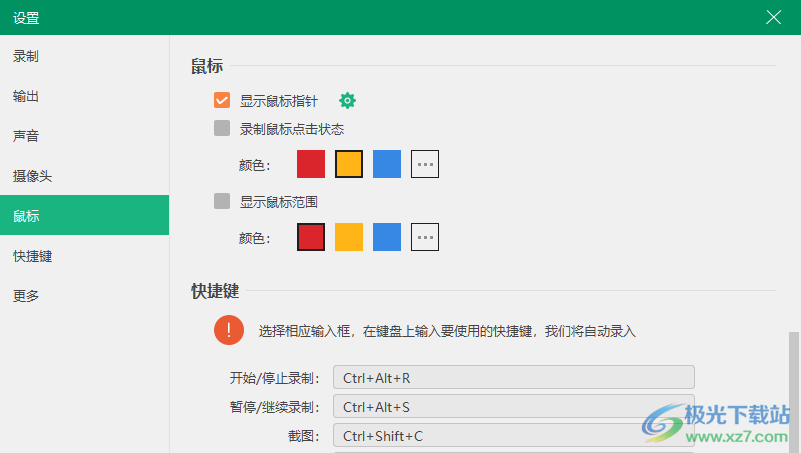Pick blue for mouse click color
801x453 pixels.
pyautogui.click(x=387, y=164)
